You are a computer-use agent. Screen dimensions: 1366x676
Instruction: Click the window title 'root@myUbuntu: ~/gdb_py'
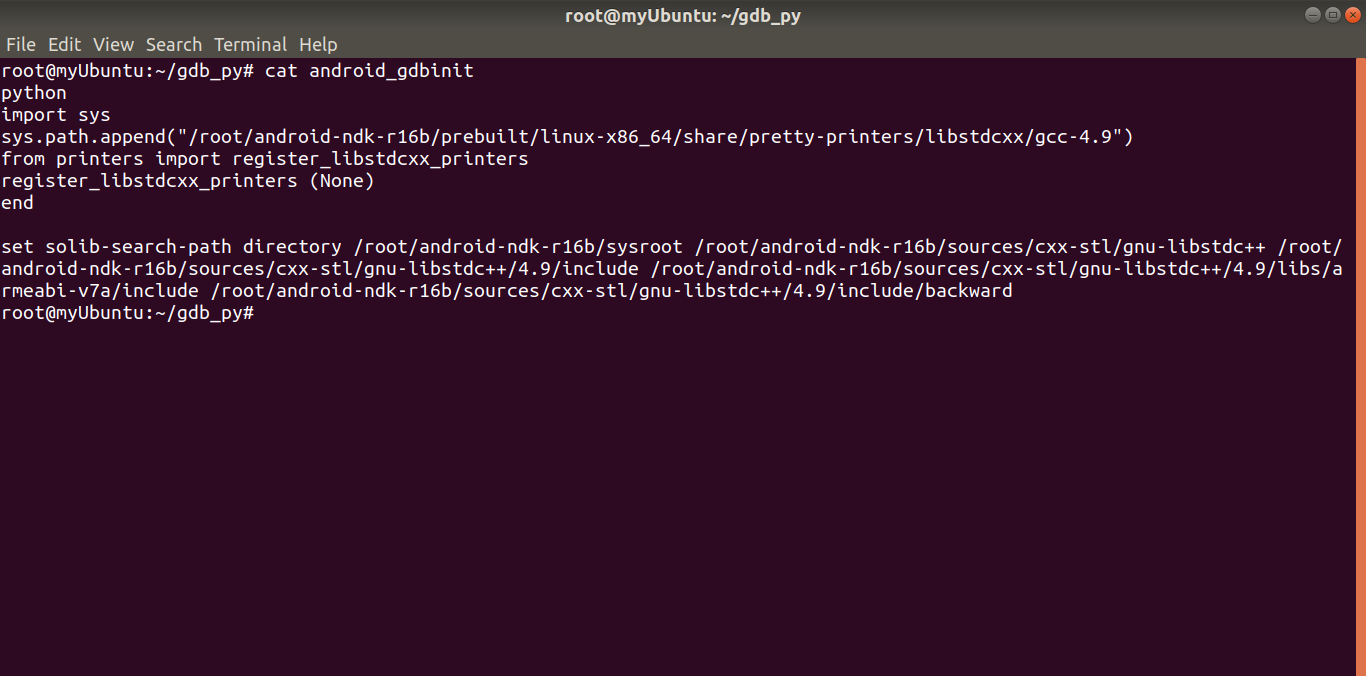click(x=683, y=15)
